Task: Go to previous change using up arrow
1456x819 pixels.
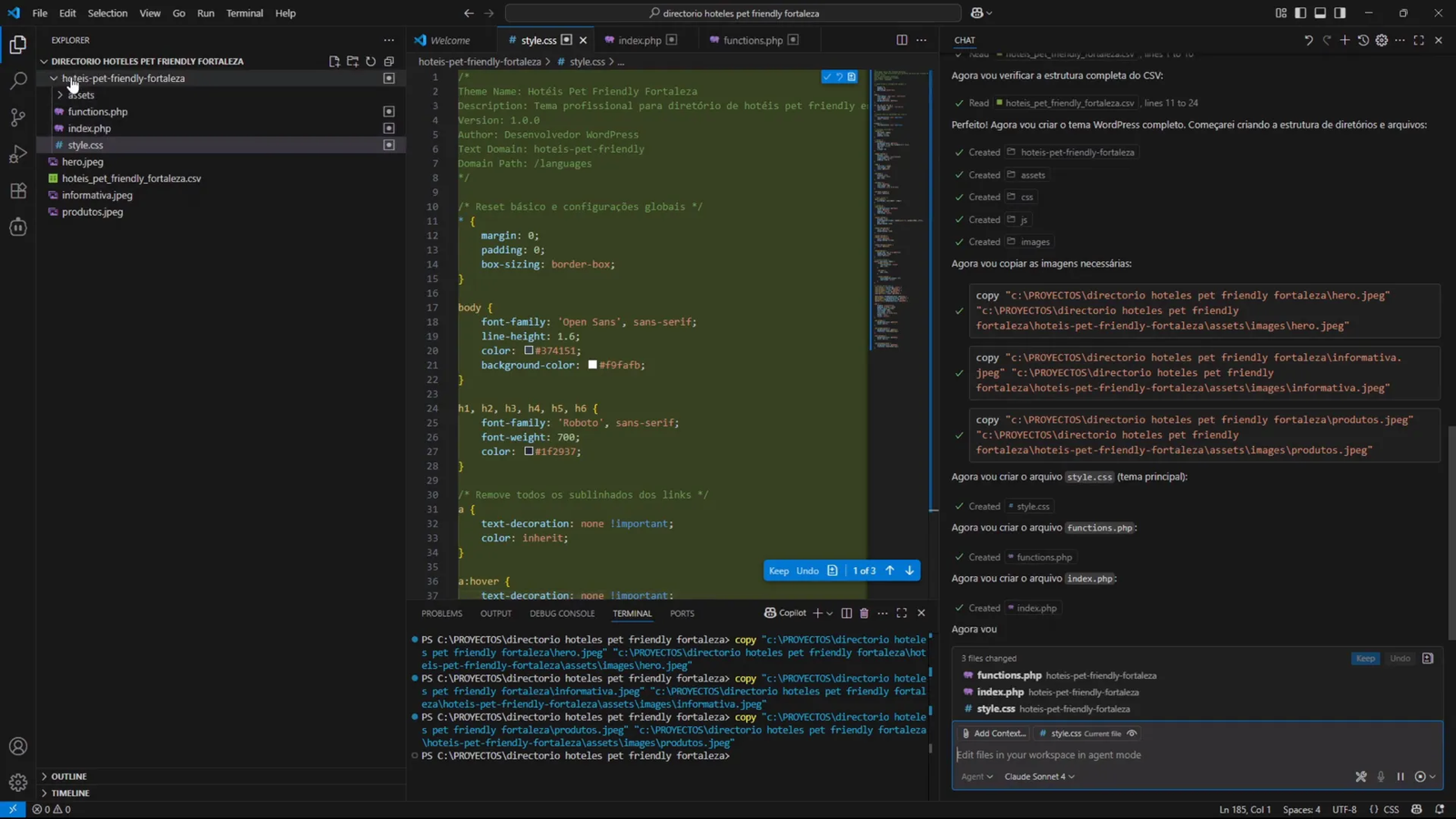Action: (890, 571)
